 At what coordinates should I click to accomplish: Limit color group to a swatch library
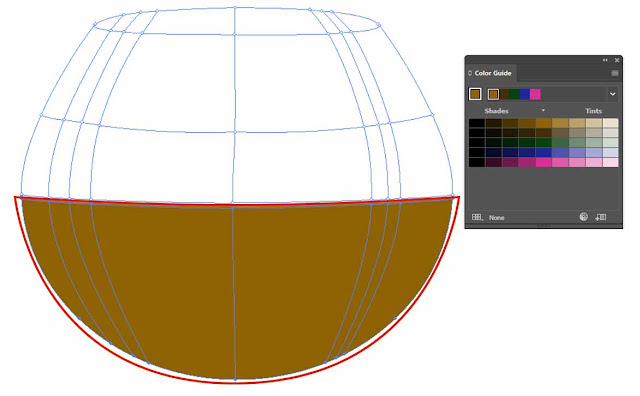[477, 217]
